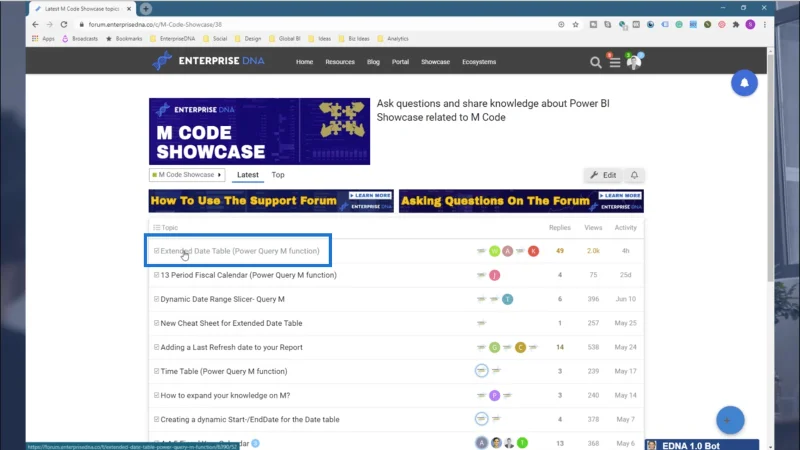Click the browser address bar URL

pyautogui.click(x=155, y=24)
